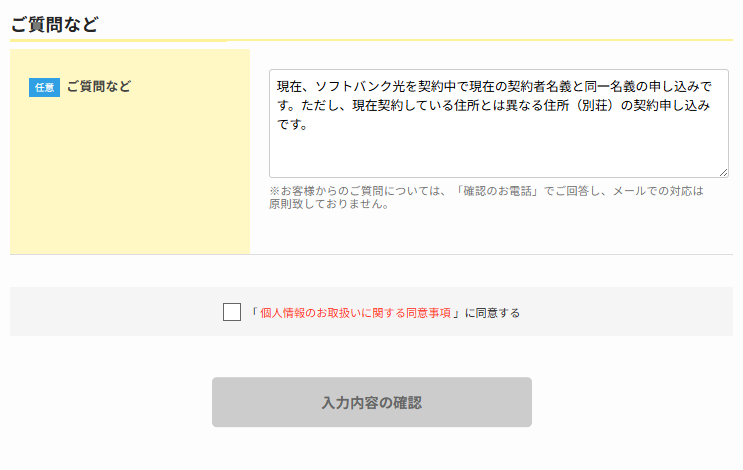Image resolution: width=743 pixels, height=470 pixels.
Task: Click the ご質問など section heading
Action: [x=55, y=25]
